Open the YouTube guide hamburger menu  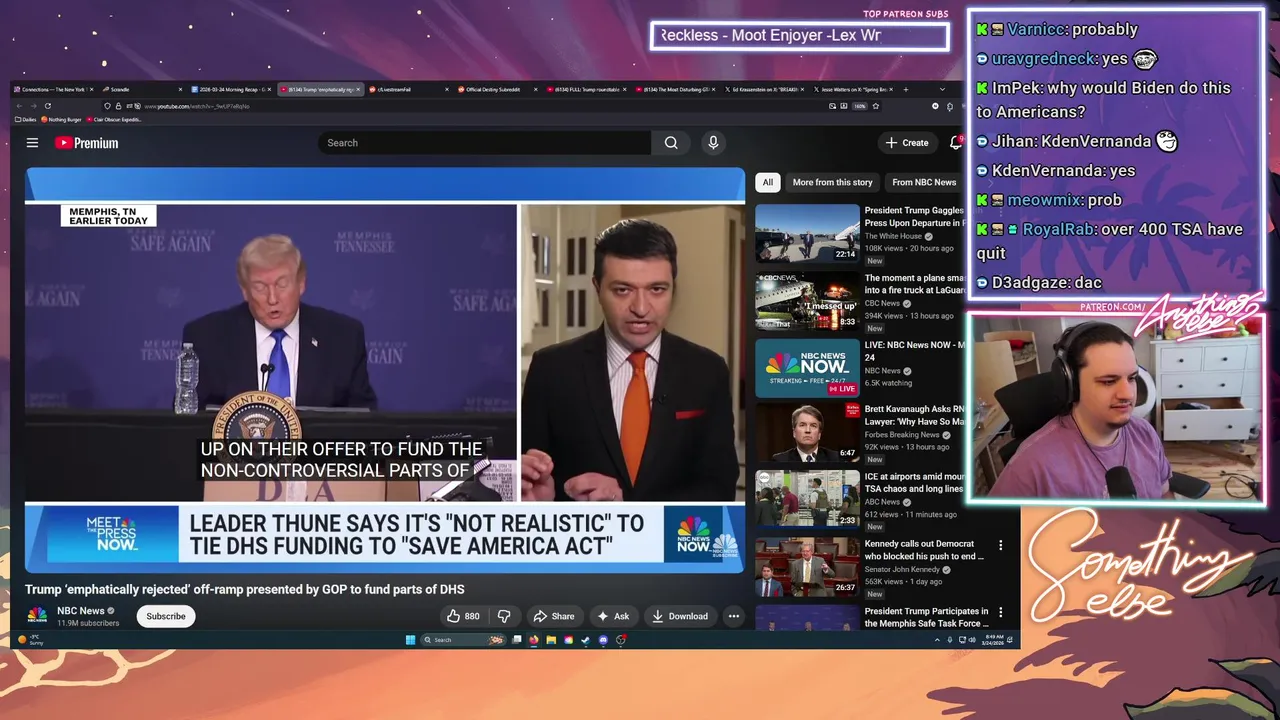[32, 143]
